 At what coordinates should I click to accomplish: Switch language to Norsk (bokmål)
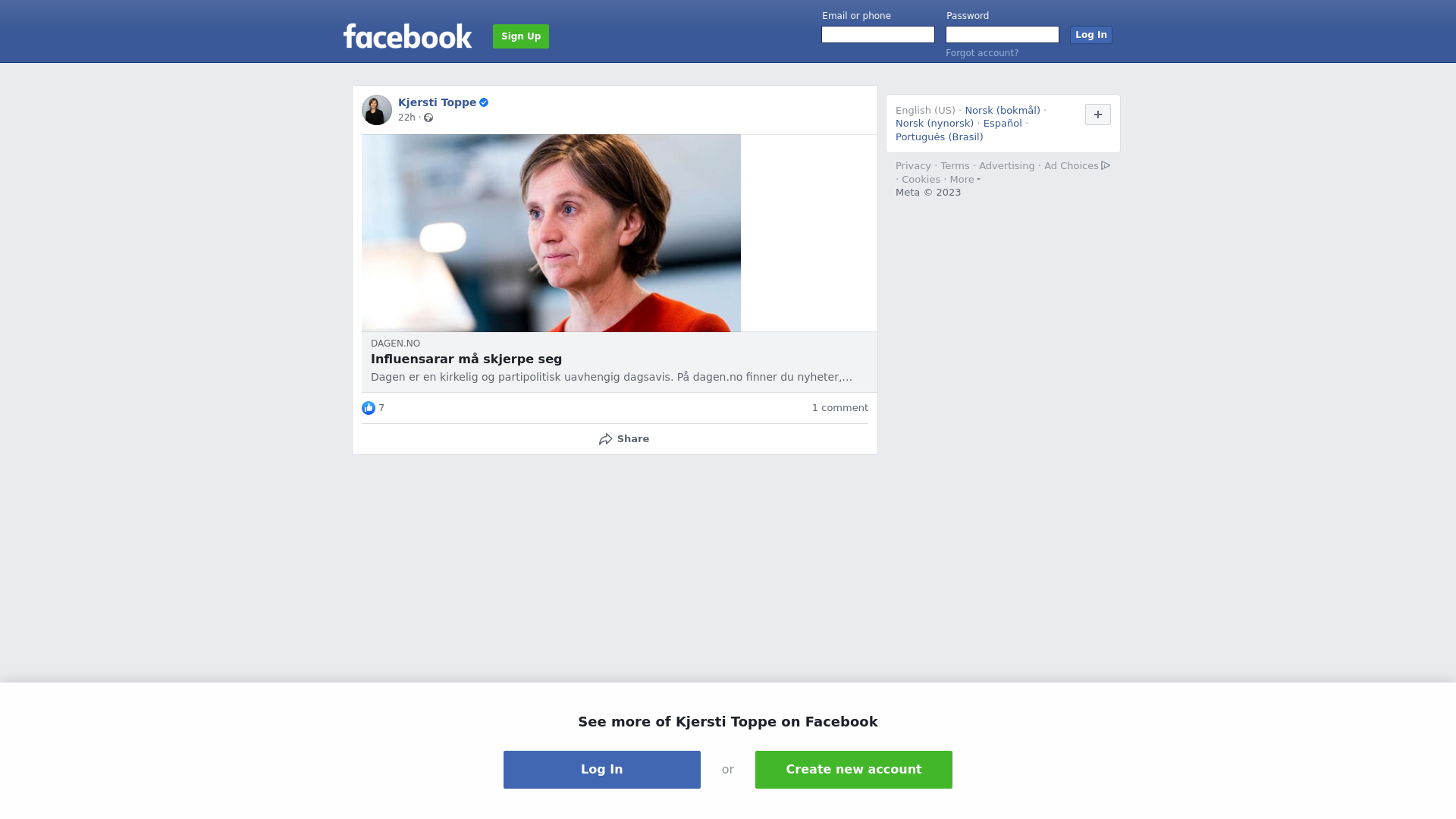point(1003,111)
